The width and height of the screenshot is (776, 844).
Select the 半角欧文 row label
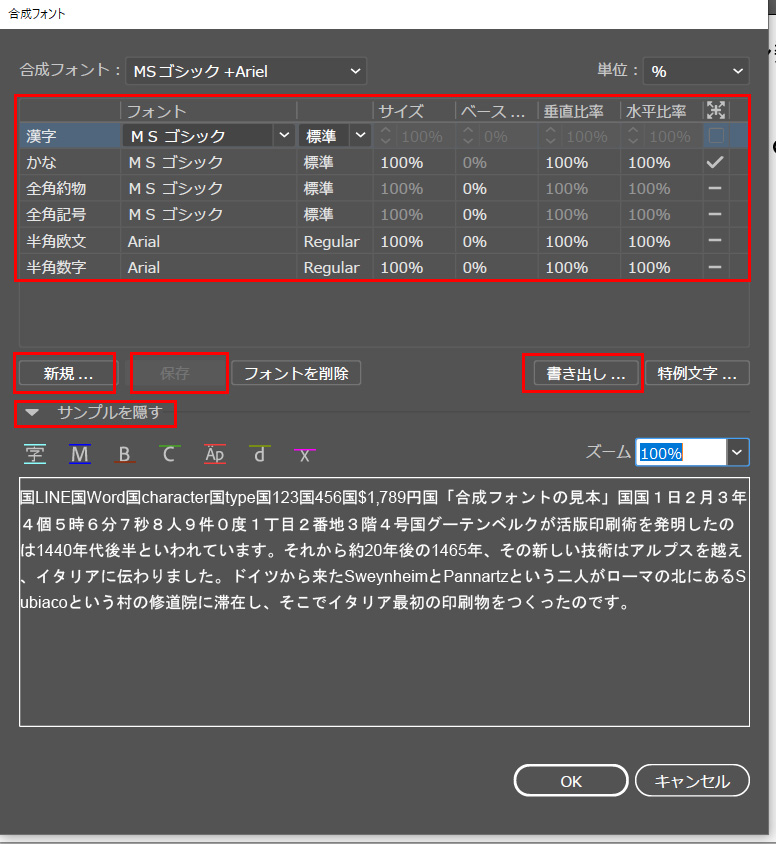point(56,241)
